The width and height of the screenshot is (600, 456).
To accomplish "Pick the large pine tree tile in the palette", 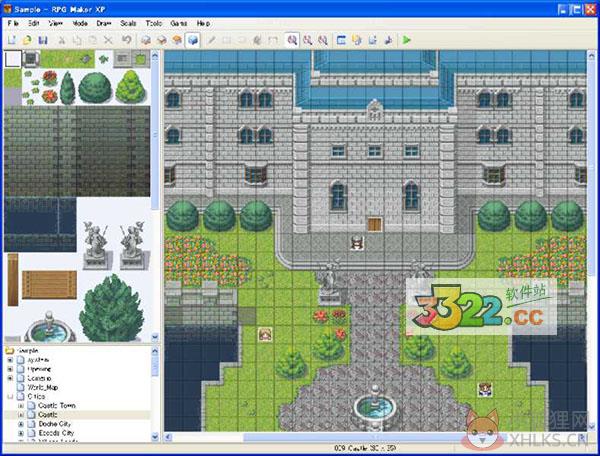I will pos(112,308).
